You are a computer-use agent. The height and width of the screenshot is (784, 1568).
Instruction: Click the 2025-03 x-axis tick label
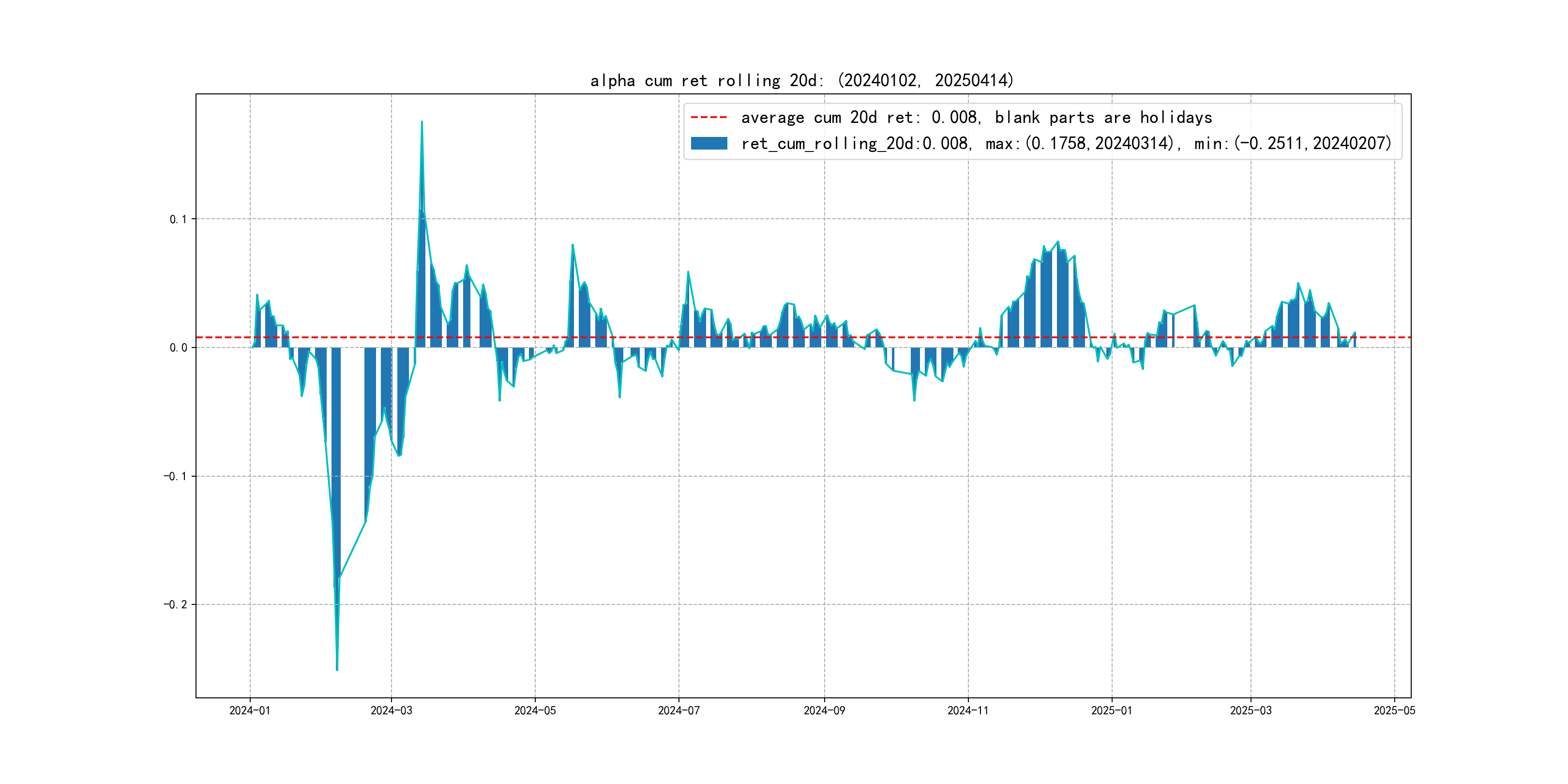[x=1251, y=710]
